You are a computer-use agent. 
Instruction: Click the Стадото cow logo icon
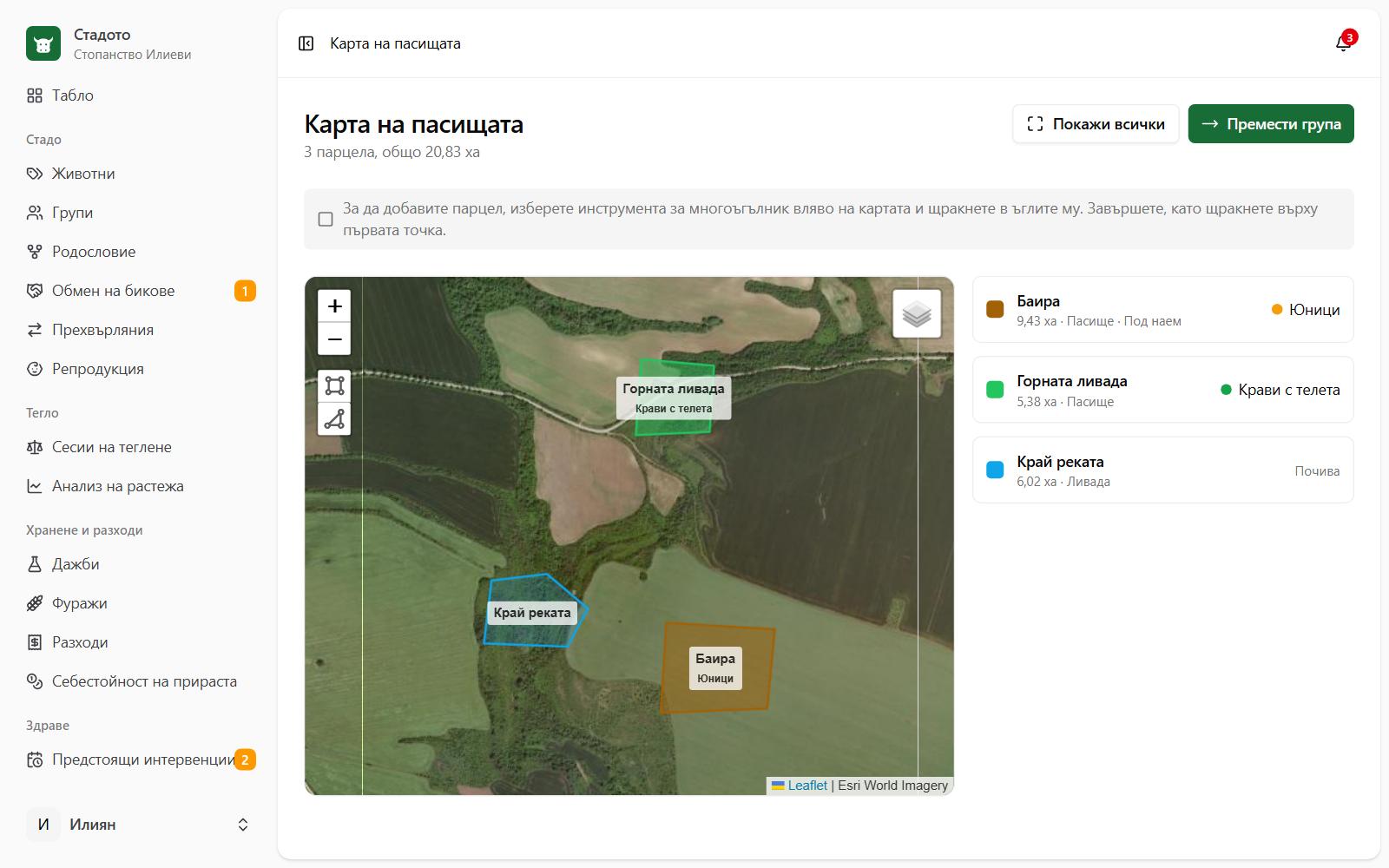point(43,43)
